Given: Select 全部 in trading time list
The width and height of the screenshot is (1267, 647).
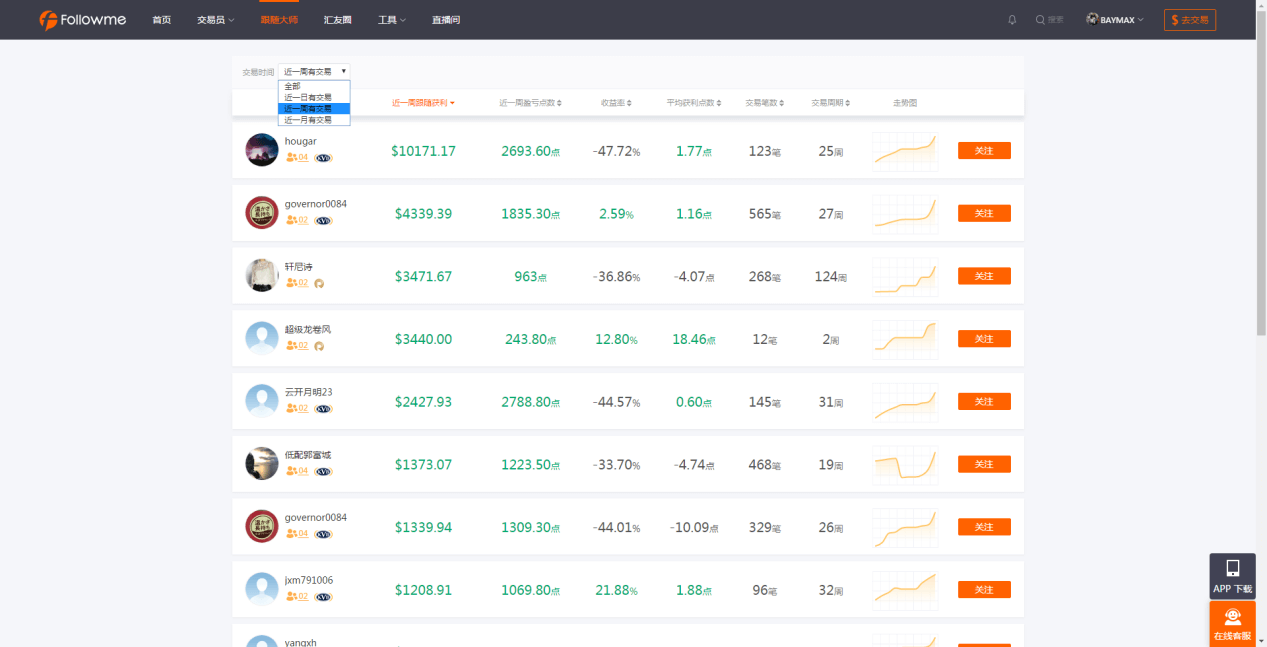Looking at the screenshot, I should 314,86.
